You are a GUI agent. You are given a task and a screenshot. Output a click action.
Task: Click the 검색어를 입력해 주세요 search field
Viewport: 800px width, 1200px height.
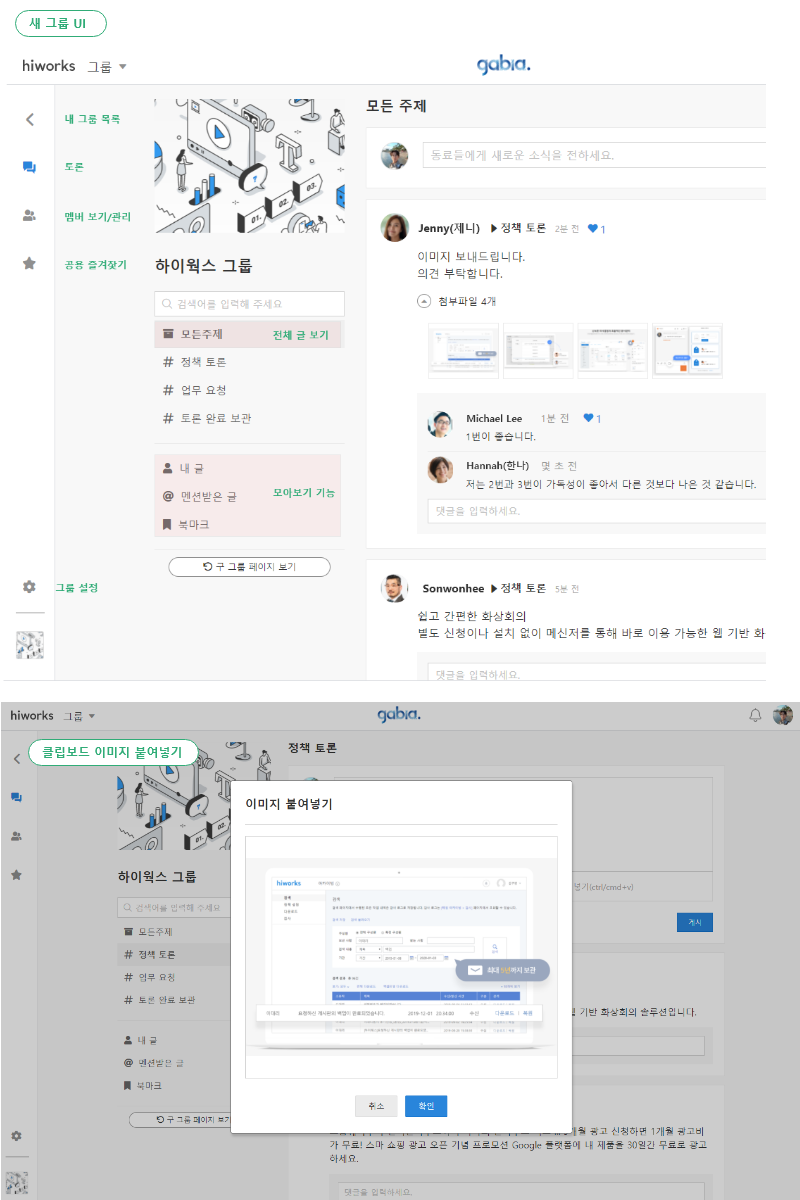[249, 304]
